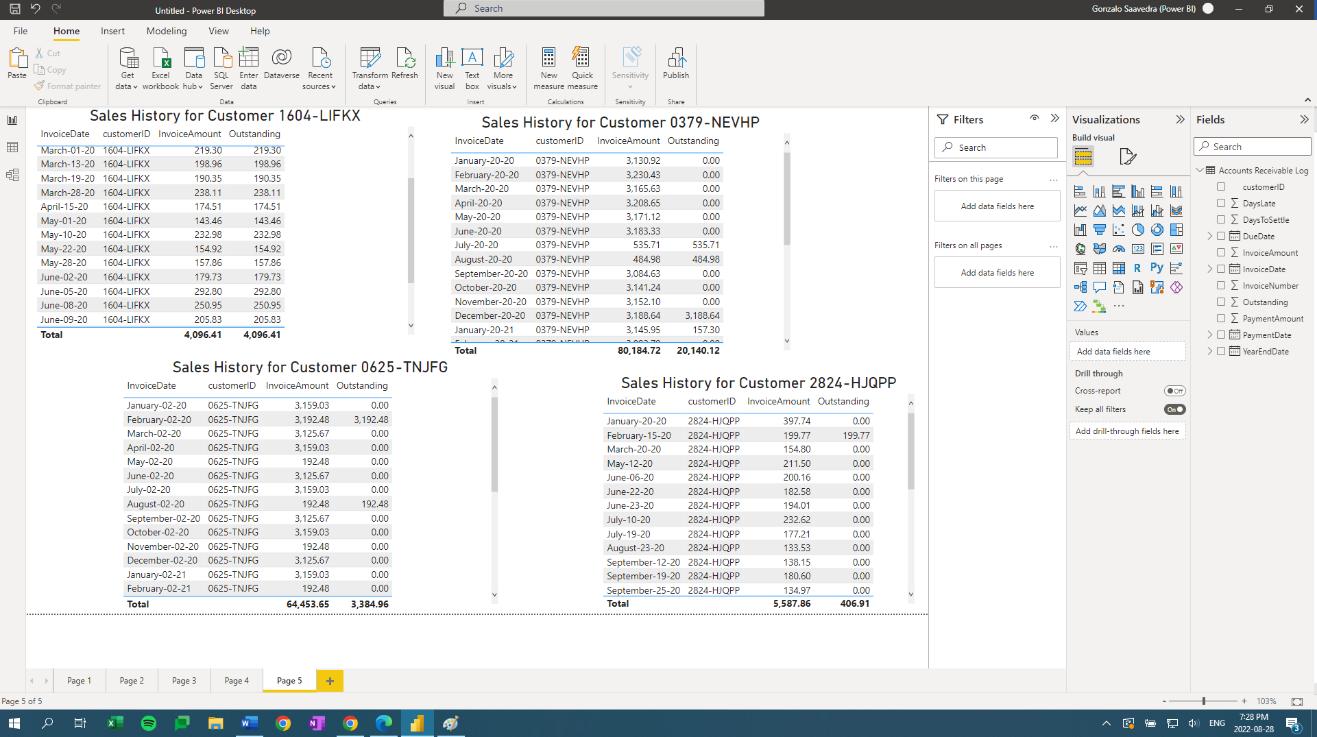
Task: Open Get data in the ribbon
Action: (128, 67)
